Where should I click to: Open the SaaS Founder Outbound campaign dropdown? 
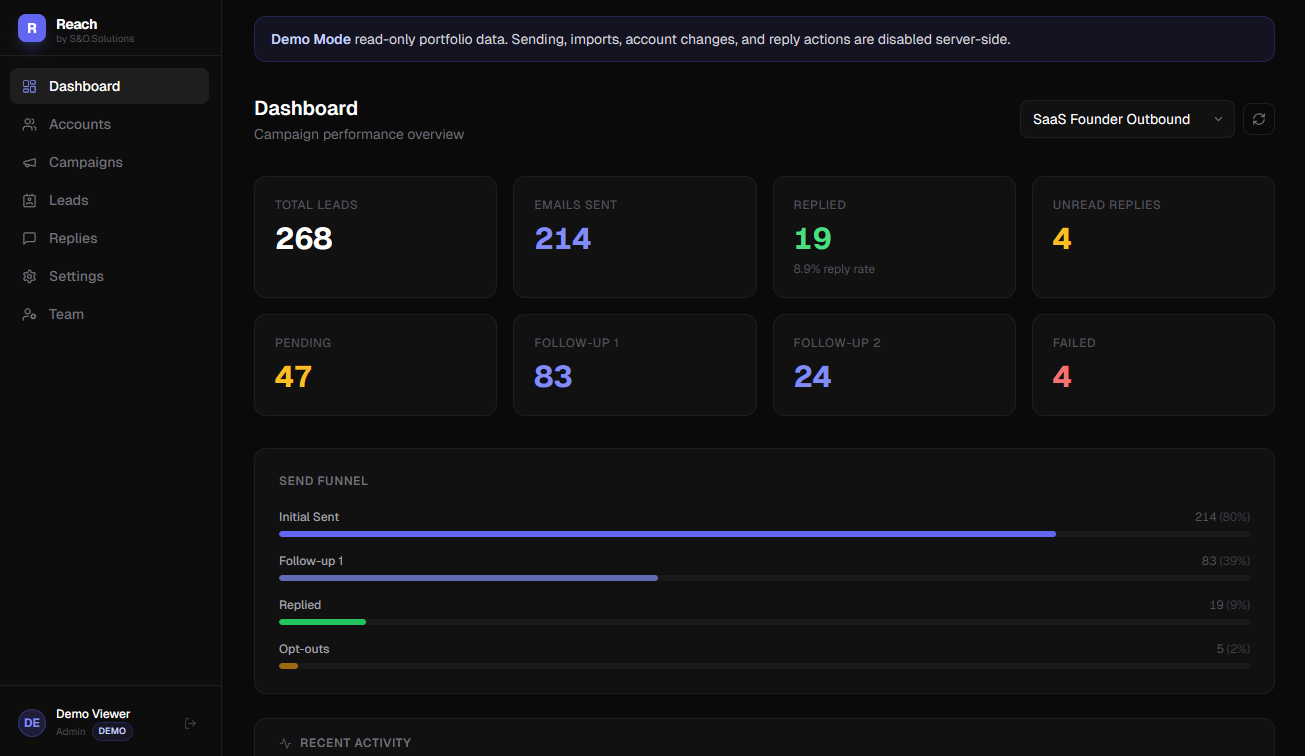pyautogui.click(x=1127, y=119)
